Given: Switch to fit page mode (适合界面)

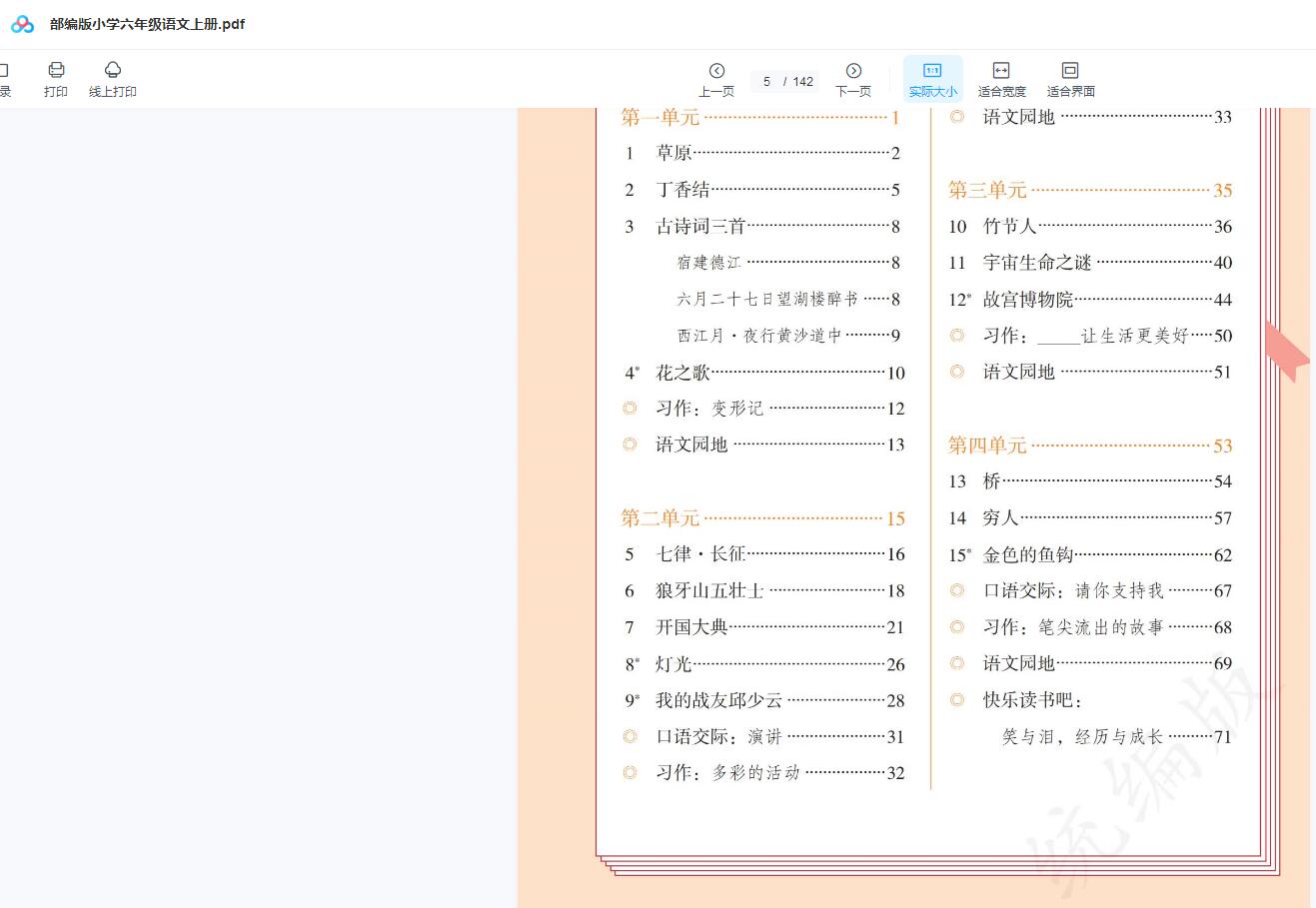Looking at the screenshot, I should (x=1070, y=79).
